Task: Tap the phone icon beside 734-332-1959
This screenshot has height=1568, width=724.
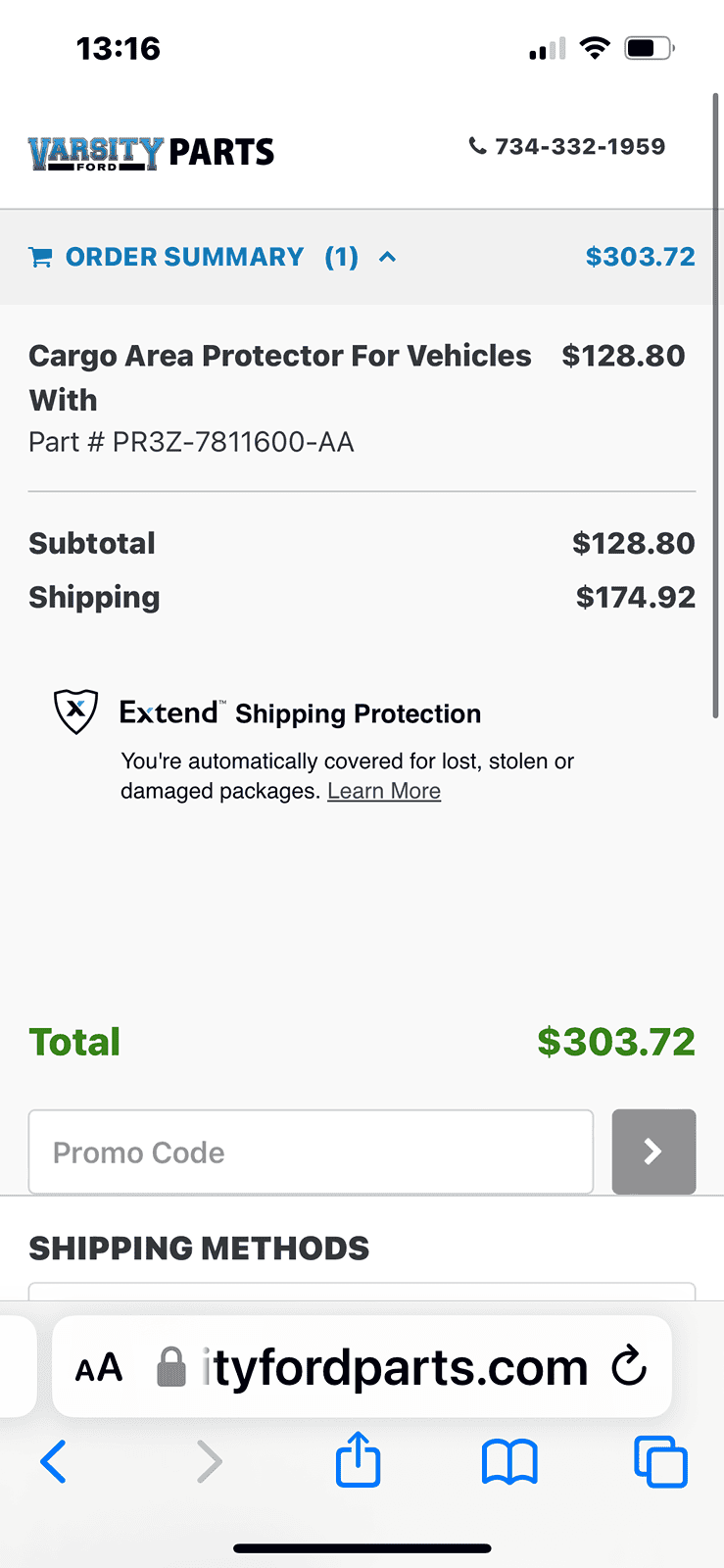Action: (x=477, y=146)
